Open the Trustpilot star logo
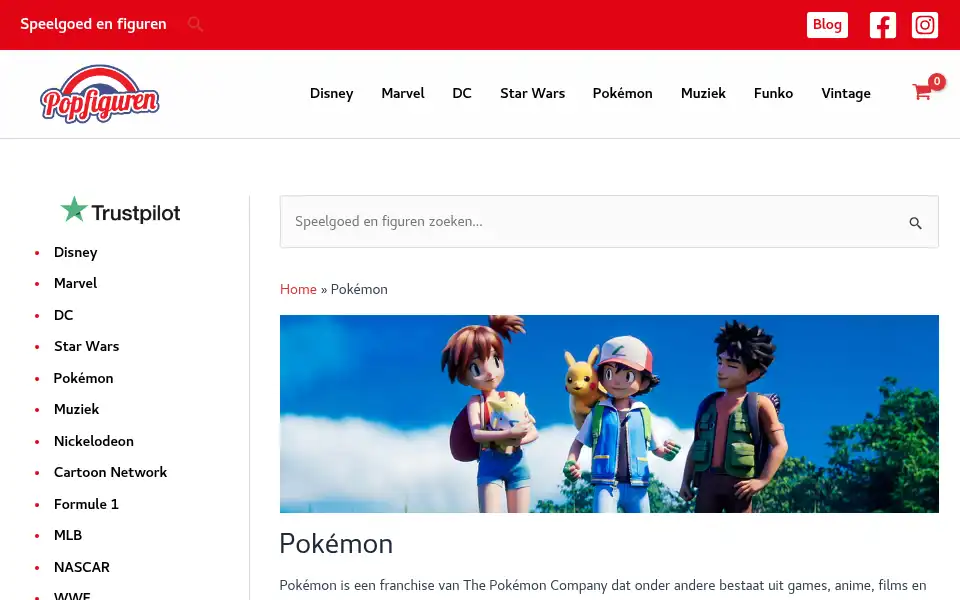 [x=121, y=211]
